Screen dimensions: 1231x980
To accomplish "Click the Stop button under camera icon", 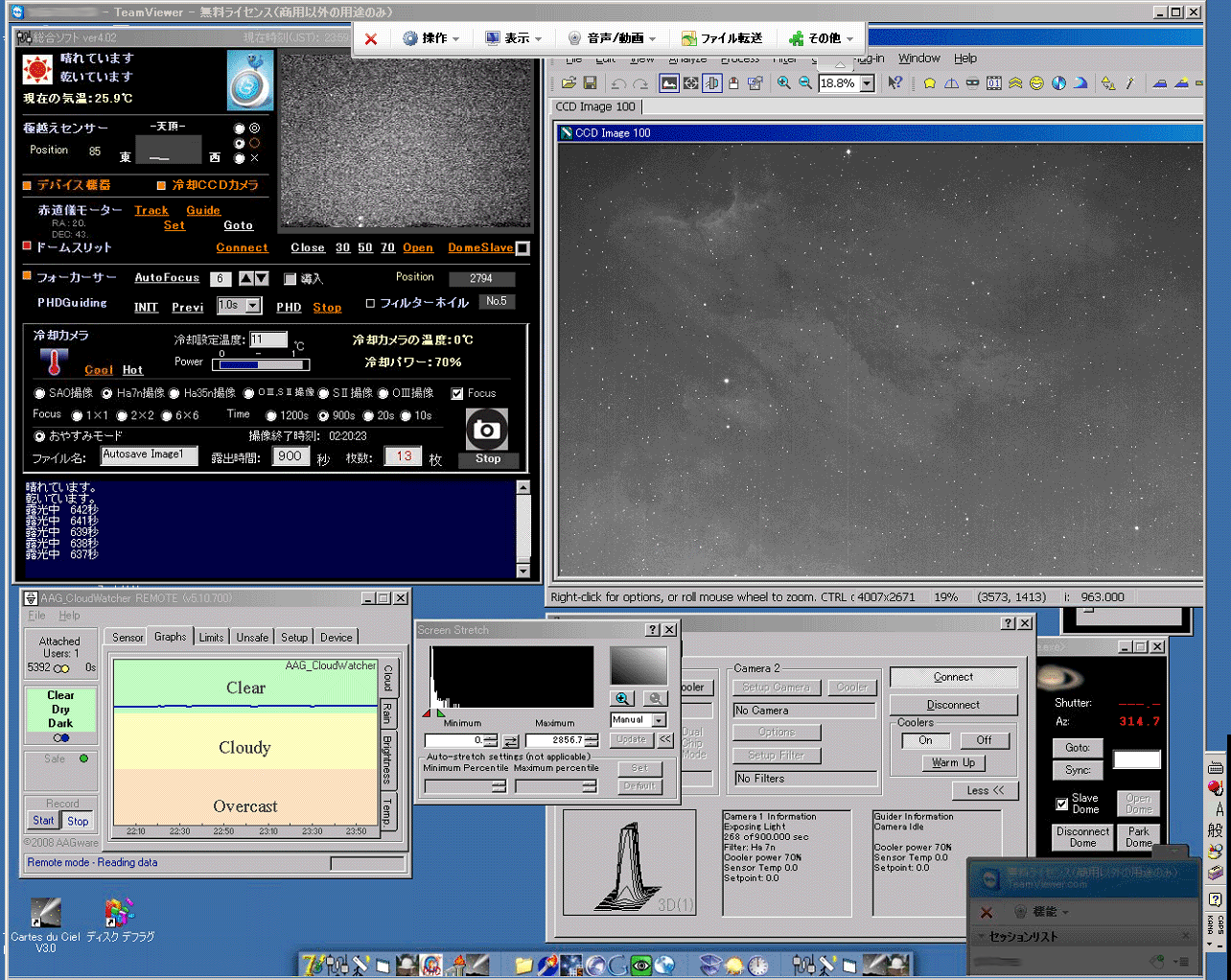I will click(x=488, y=459).
